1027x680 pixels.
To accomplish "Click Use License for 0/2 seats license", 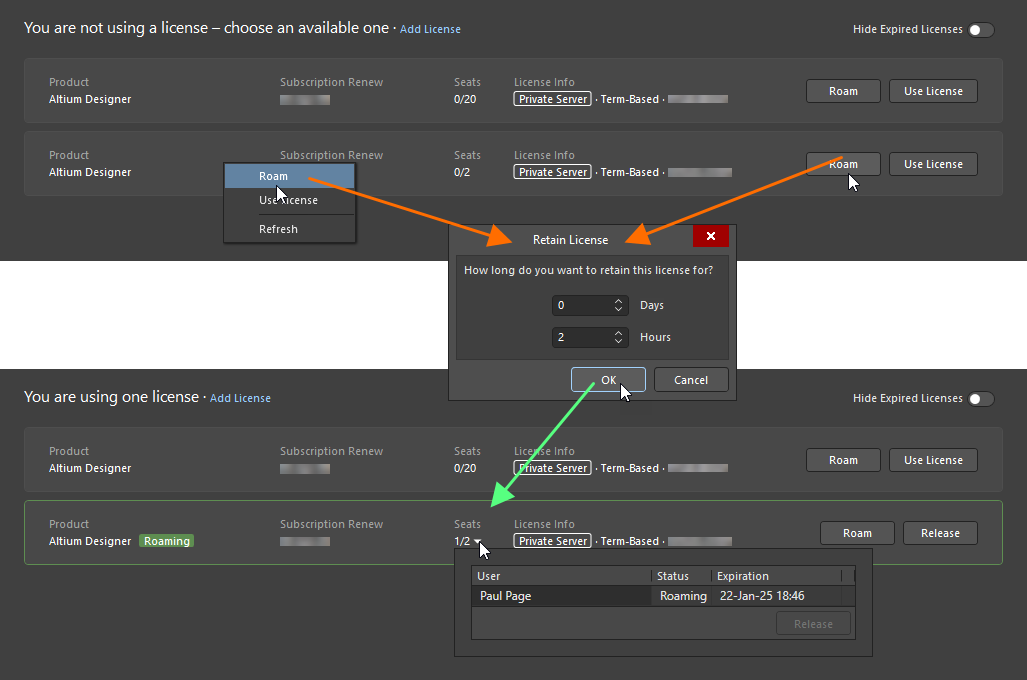I will coord(933,164).
